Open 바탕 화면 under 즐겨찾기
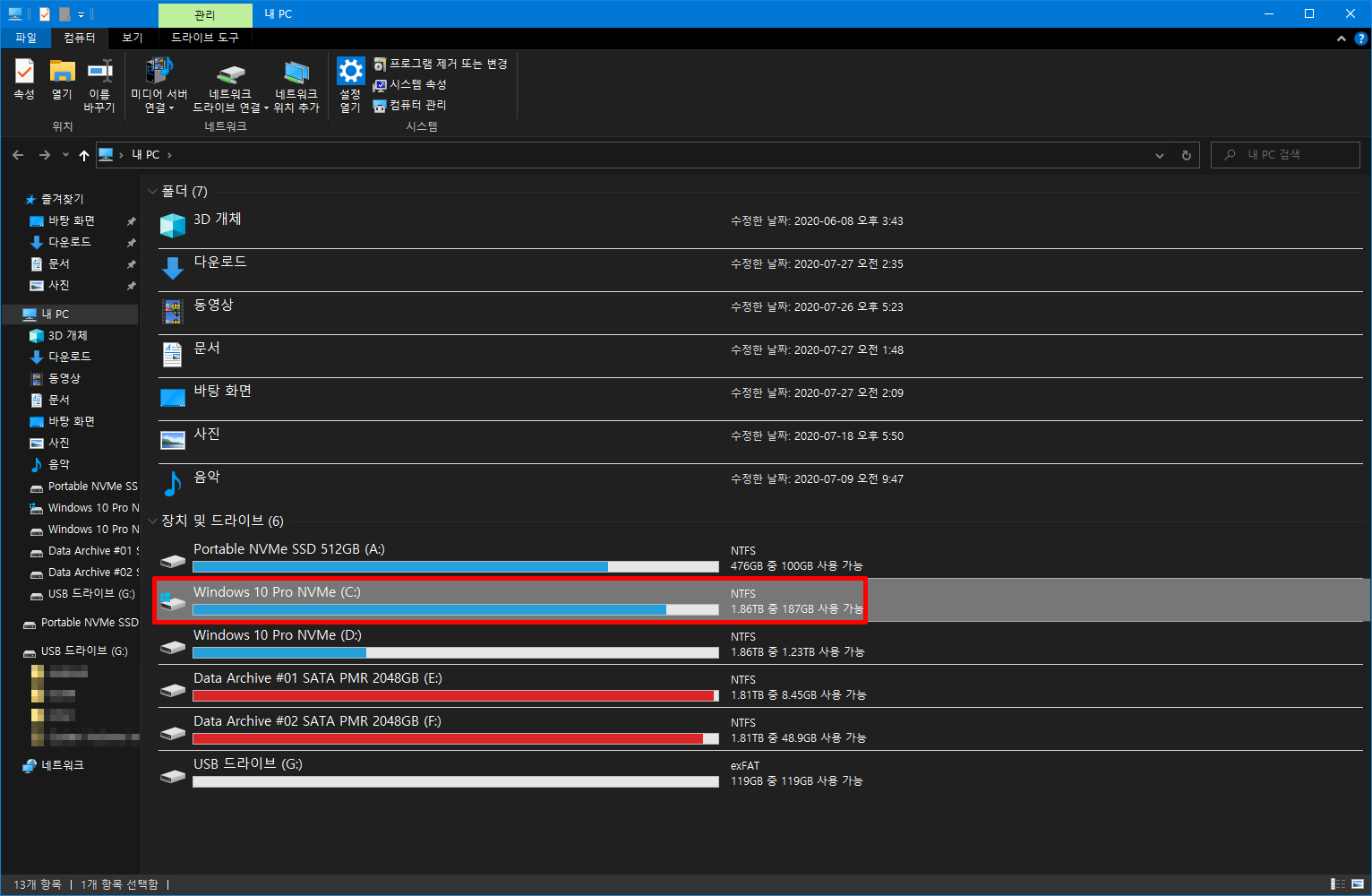1372x896 pixels. 71,220
